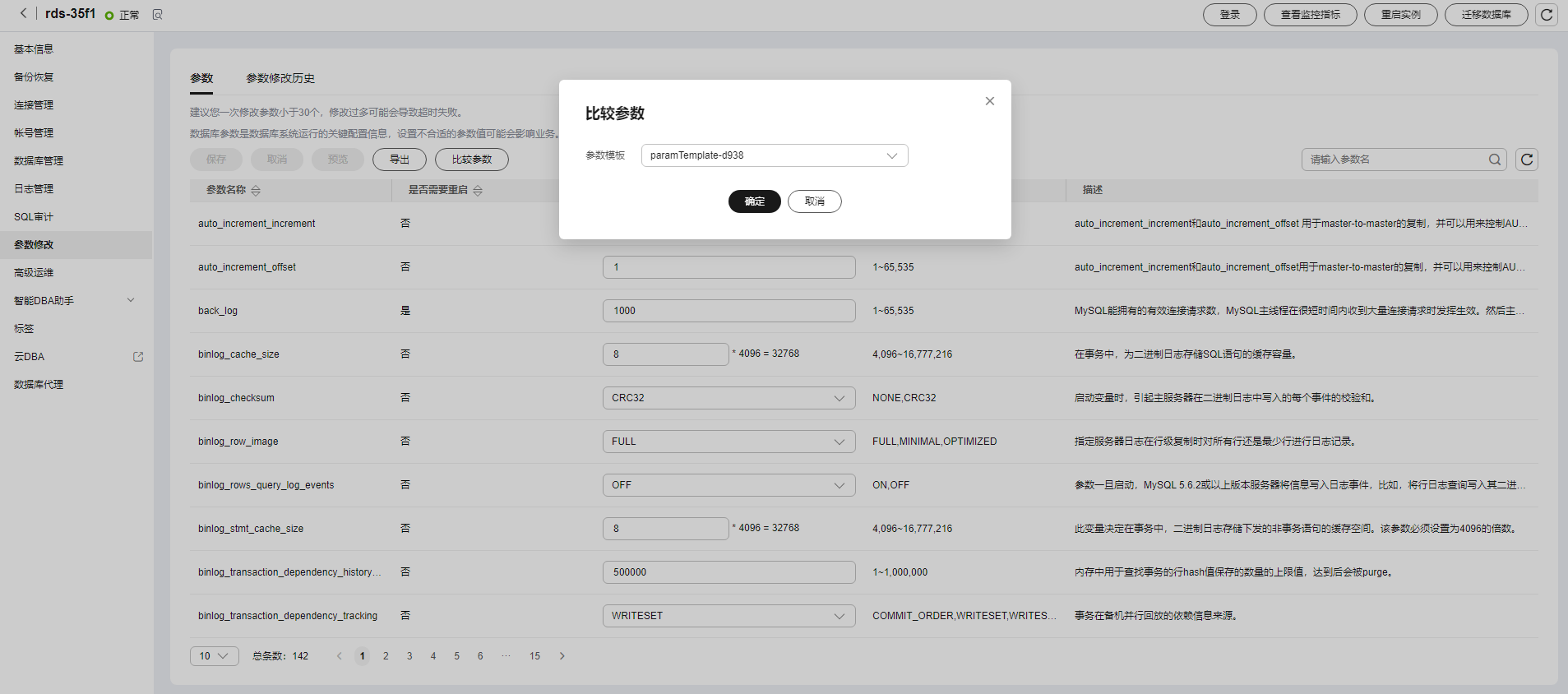
Task: Click the back_log value input field
Action: click(x=728, y=311)
